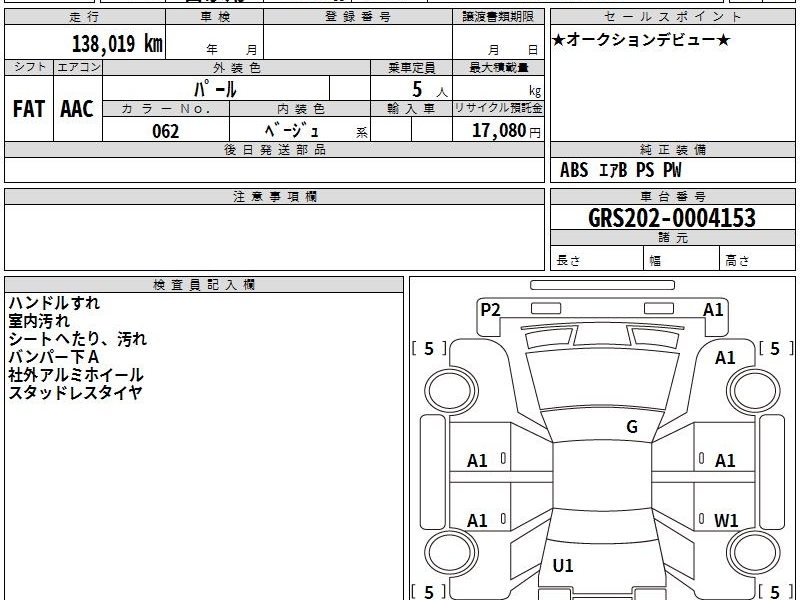Screen dimensions: 800x600
Task: Click the AAC air conditioner value
Action: click(x=77, y=109)
